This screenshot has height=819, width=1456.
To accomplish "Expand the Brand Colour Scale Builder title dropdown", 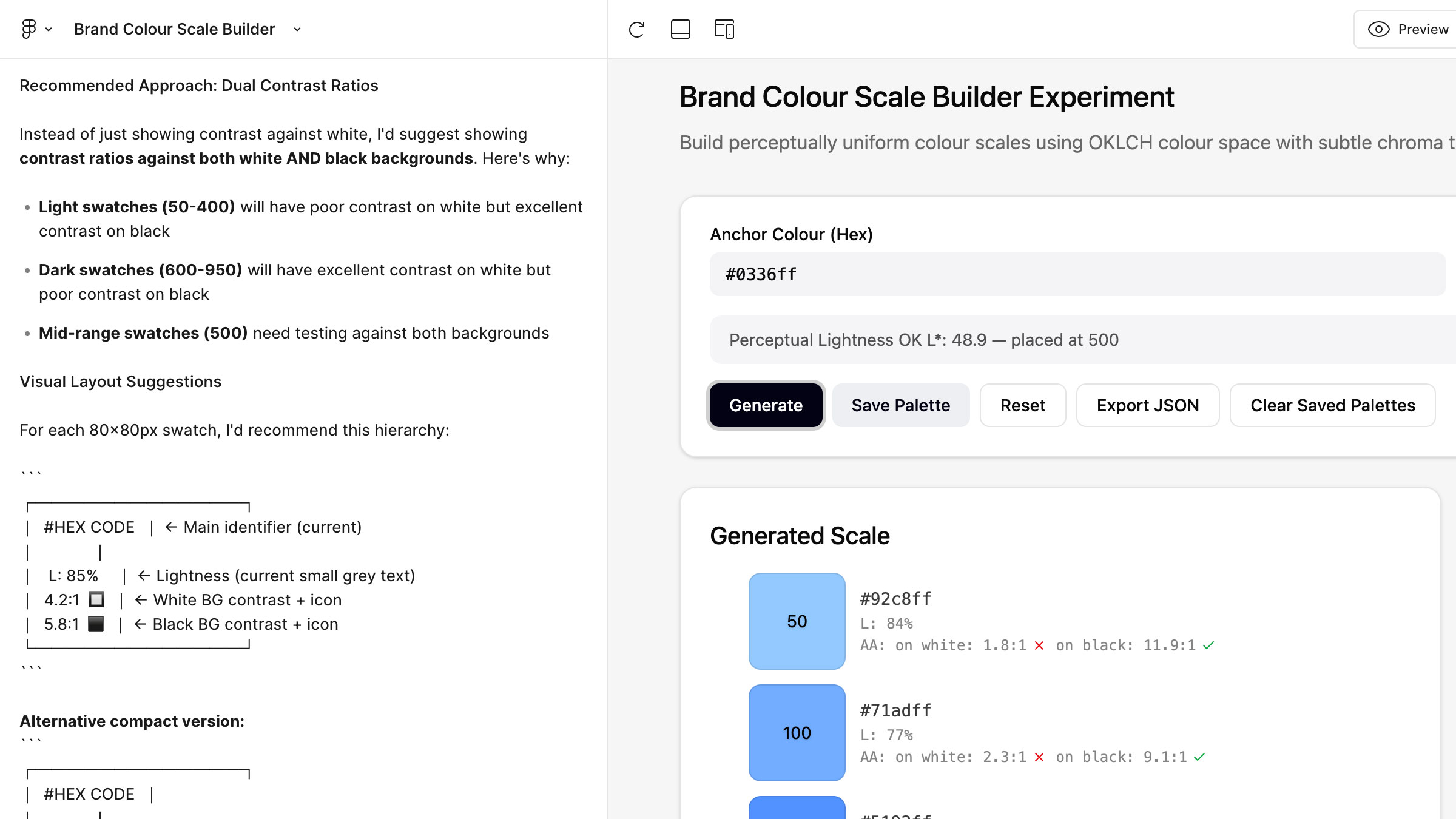I will tap(297, 30).
